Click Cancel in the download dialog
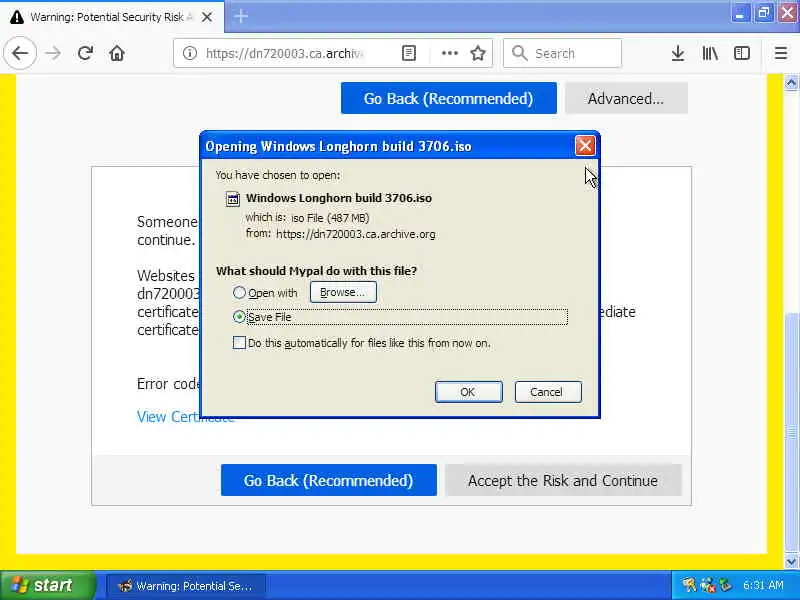This screenshot has height=600, width=800. point(547,392)
